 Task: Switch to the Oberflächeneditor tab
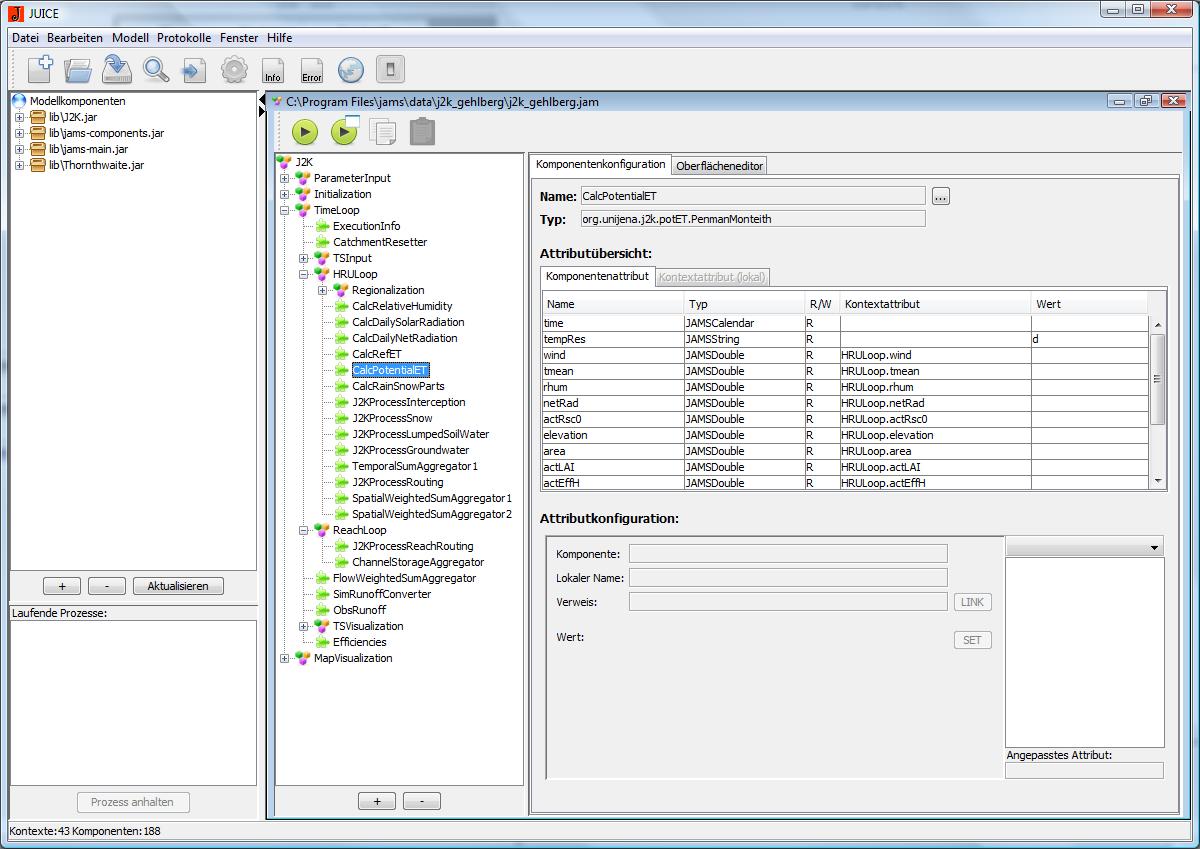click(x=719, y=166)
